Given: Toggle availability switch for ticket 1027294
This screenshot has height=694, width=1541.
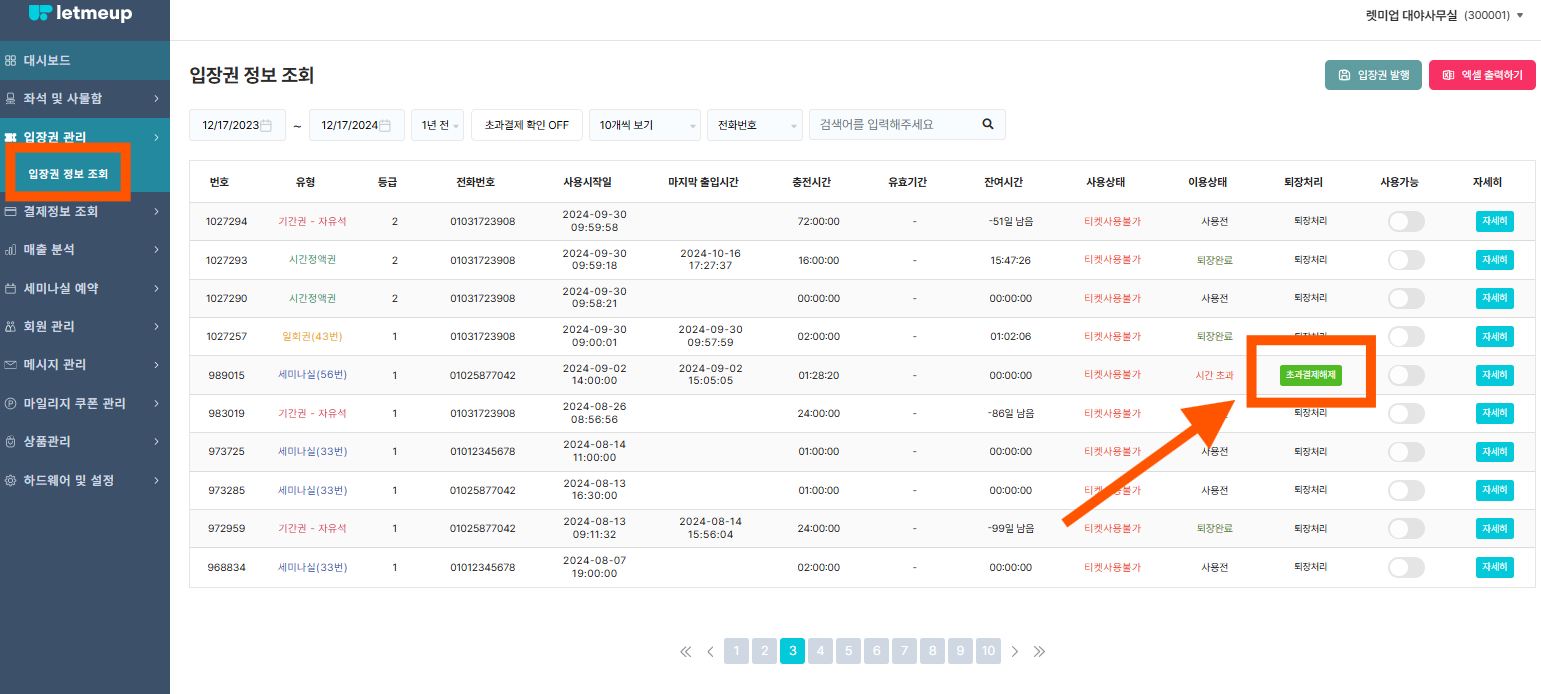Looking at the screenshot, I should [1405, 222].
